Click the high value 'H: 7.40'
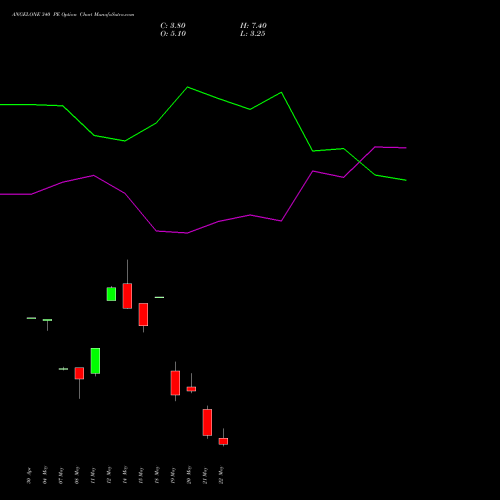The width and height of the screenshot is (500, 500). (x=253, y=26)
